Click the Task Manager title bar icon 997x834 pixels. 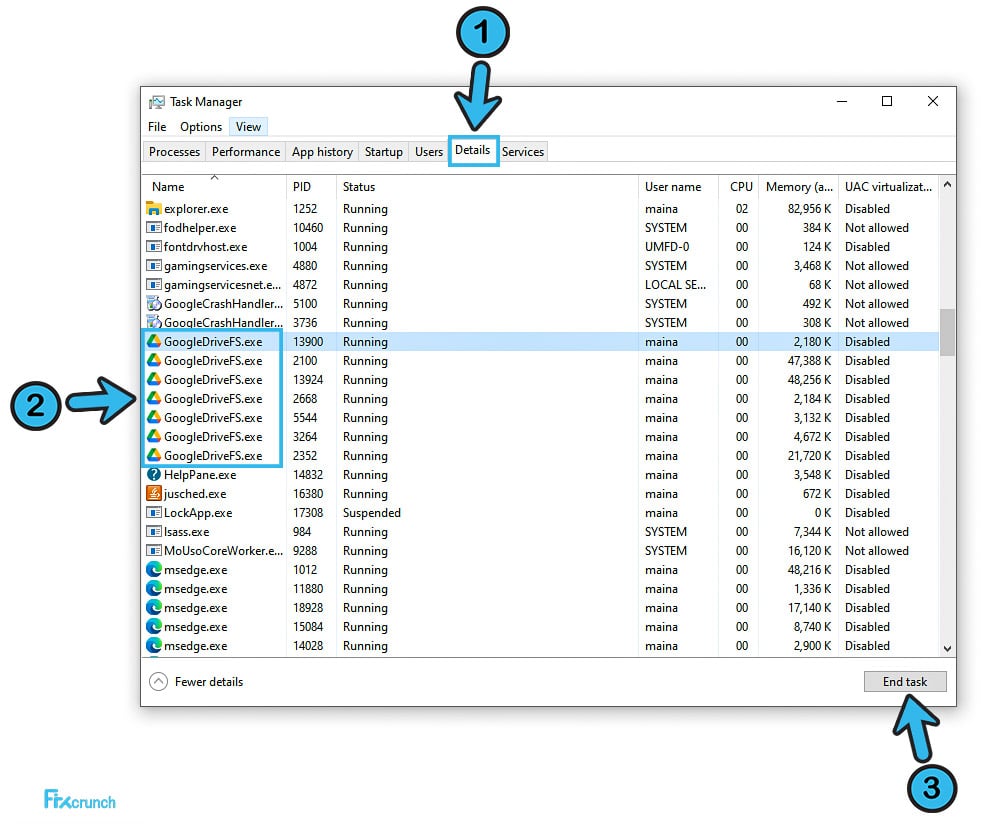tap(156, 102)
